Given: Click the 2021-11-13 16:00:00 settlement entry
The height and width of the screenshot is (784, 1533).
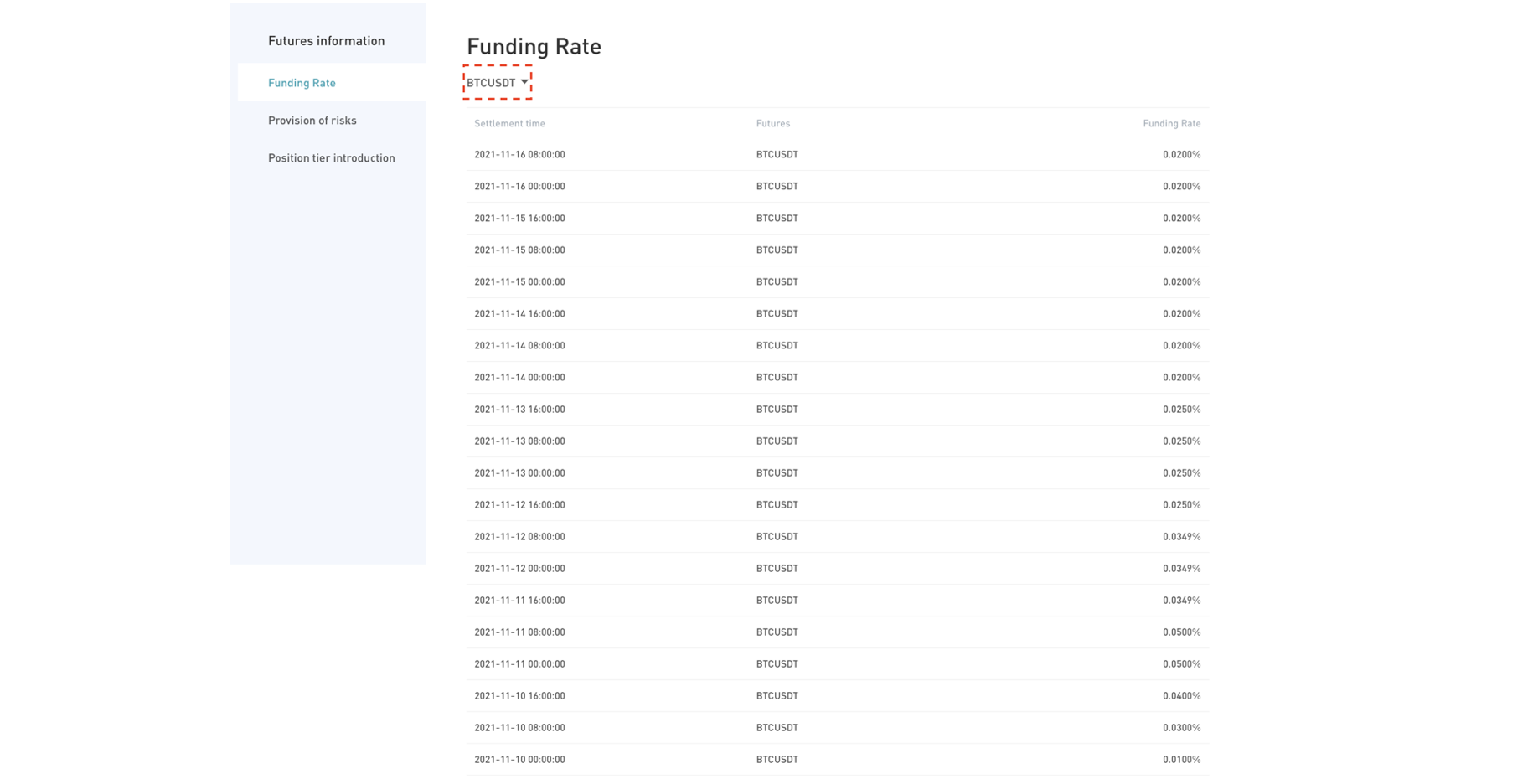Looking at the screenshot, I should coord(519,409).
